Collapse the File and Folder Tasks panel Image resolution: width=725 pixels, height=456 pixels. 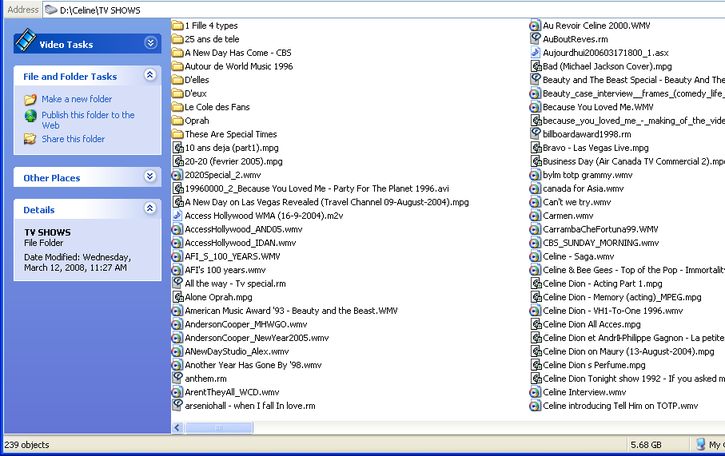[x=150, y=75]
